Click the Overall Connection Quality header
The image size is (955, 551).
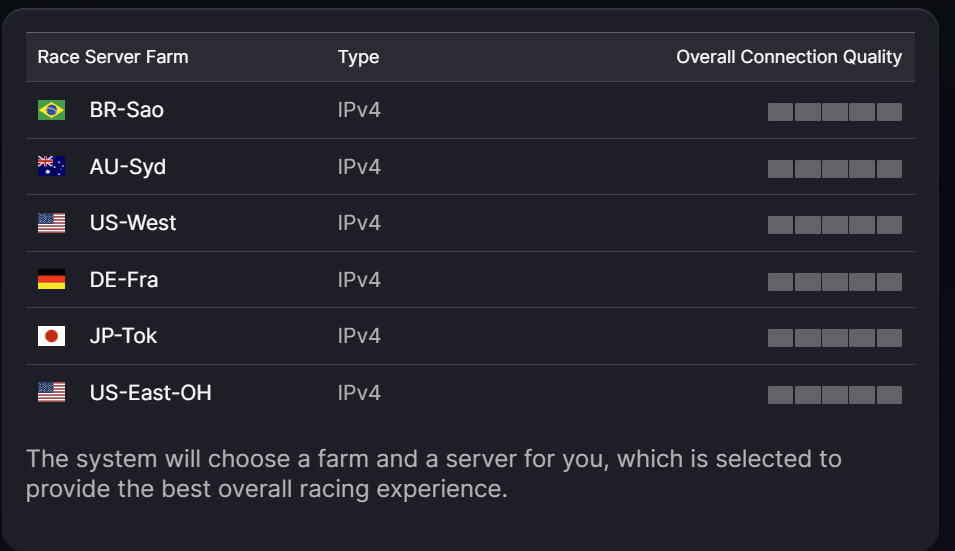(789, 57)
